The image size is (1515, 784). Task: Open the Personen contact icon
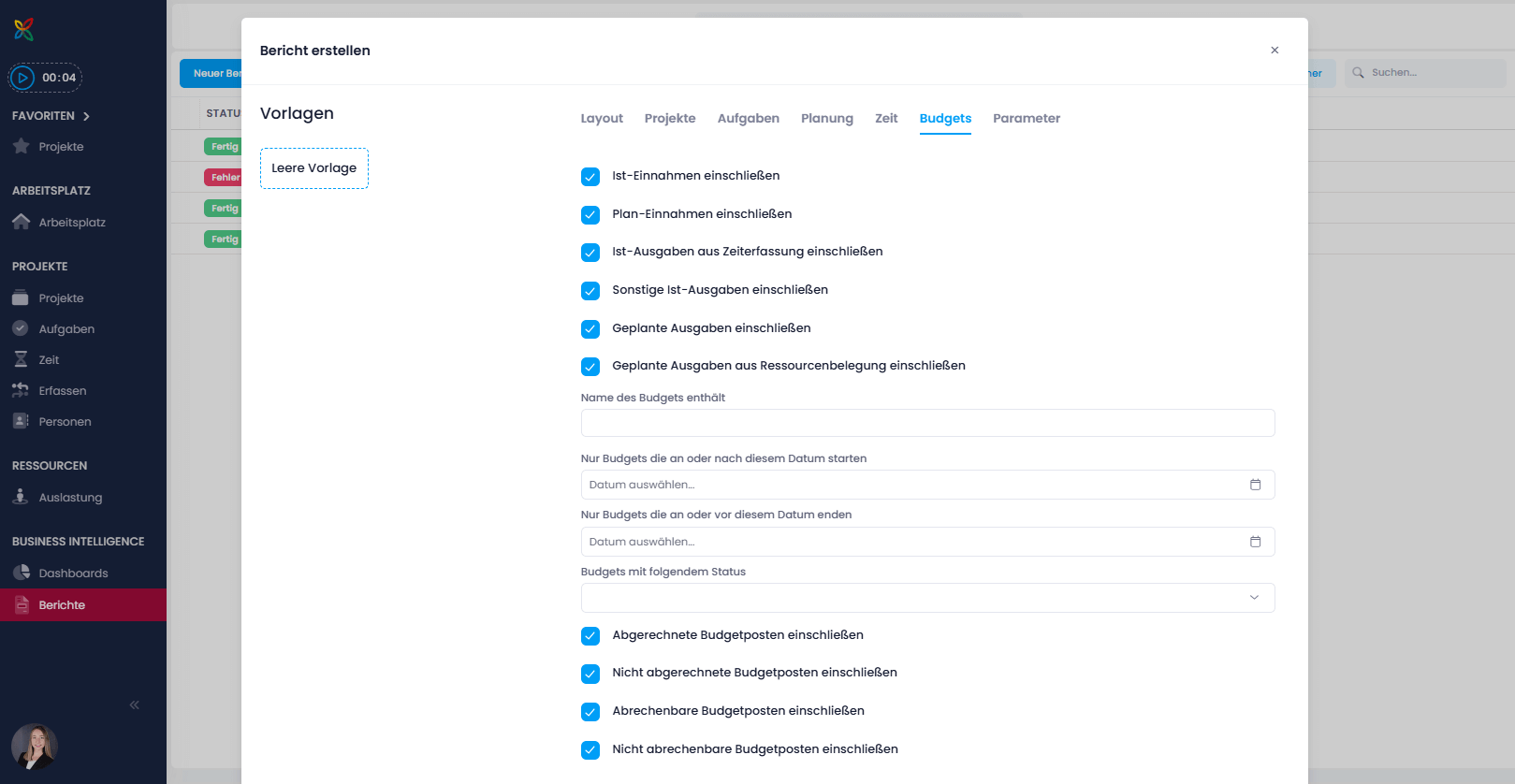click(x=21, y=422)
